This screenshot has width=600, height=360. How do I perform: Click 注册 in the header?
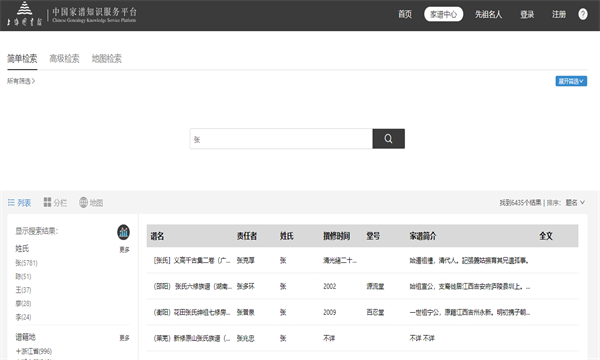click(x=559, y=15)
